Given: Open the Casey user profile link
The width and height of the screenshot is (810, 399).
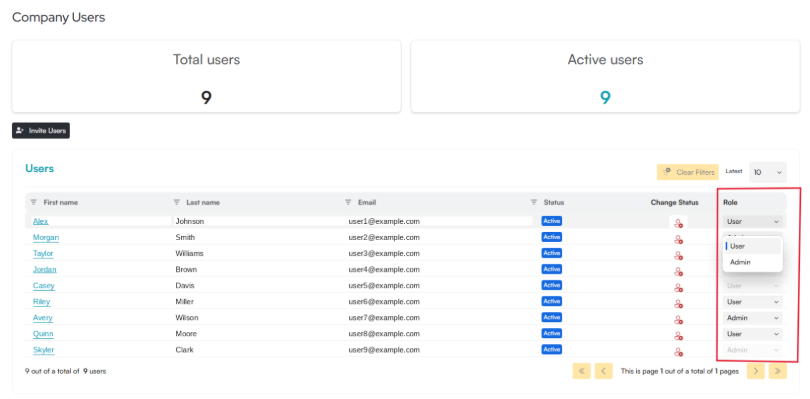Looking at the screenshot, I should 44,285.
